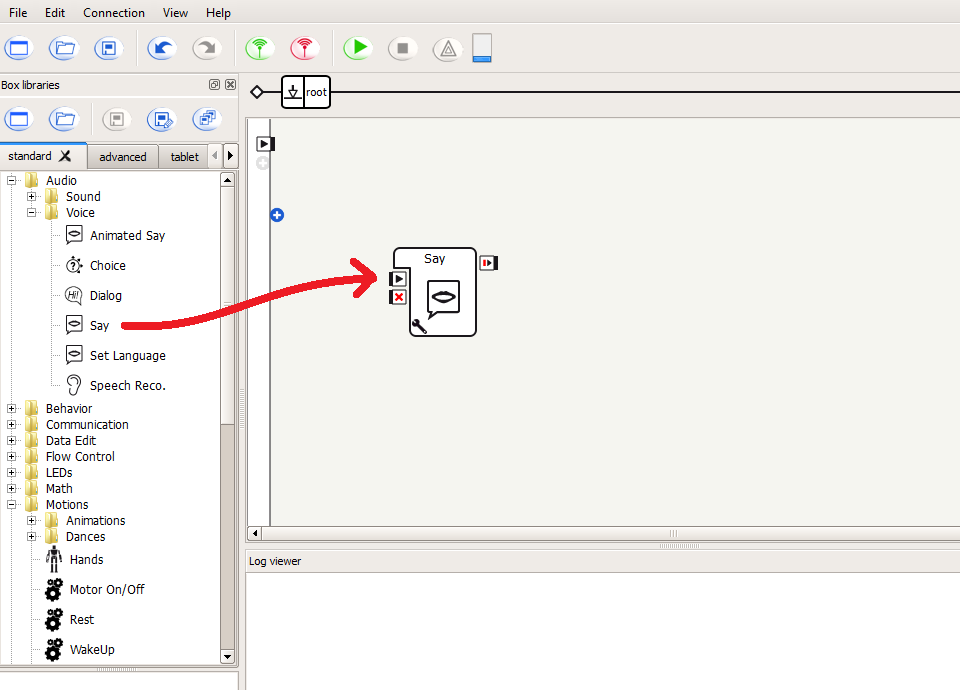Click the battery level indicator in toolbar
960x690 pixels.
pyautogui.click(x=482, y=48)
